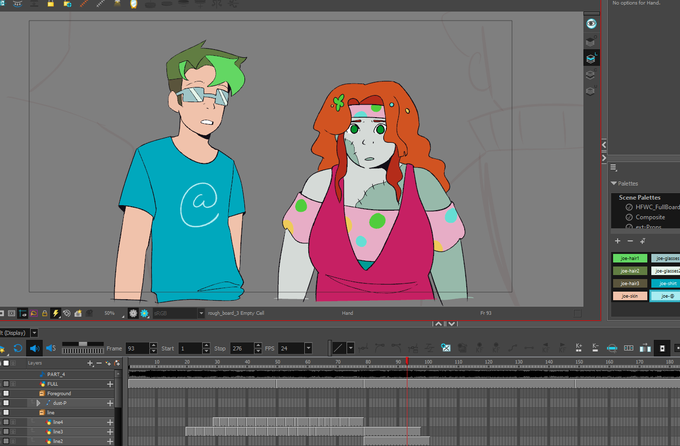Open the 50% zoom level menu
The height and width of the screenshot is (446, 680).
(x=112, y=313)
